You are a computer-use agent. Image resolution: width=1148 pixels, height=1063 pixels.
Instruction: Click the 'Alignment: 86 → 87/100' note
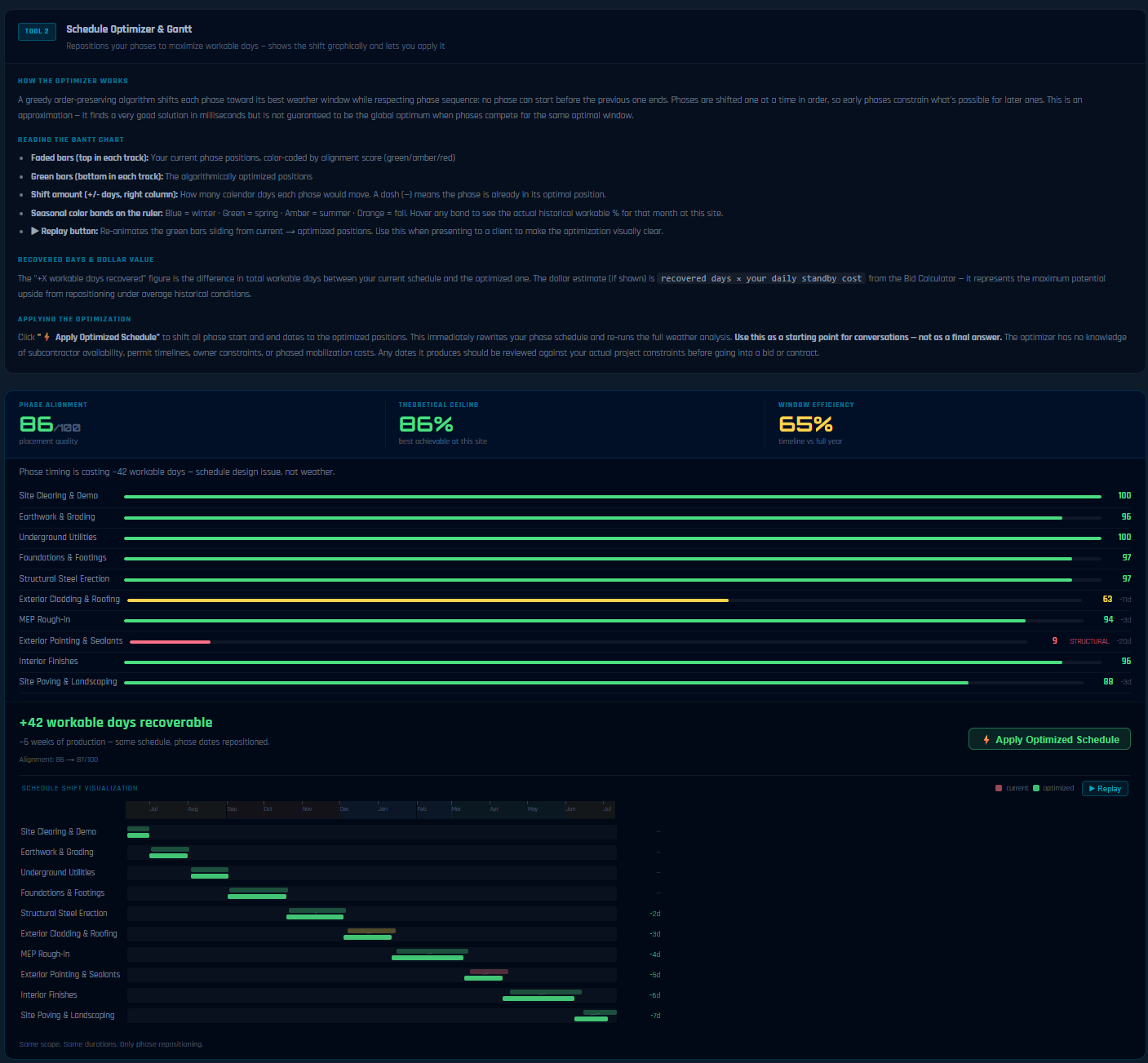tap(59, 760)
